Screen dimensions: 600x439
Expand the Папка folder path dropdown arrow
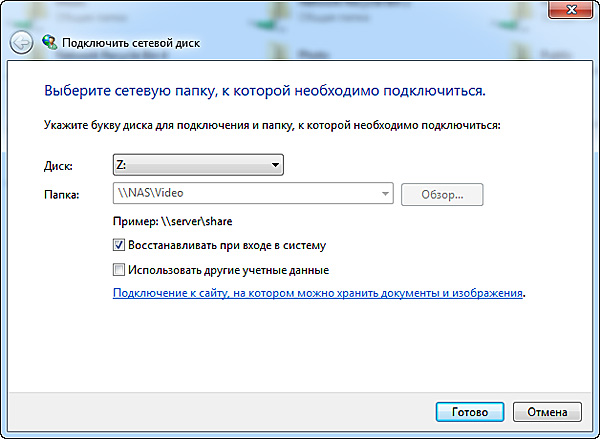click(x=384, y=194)
